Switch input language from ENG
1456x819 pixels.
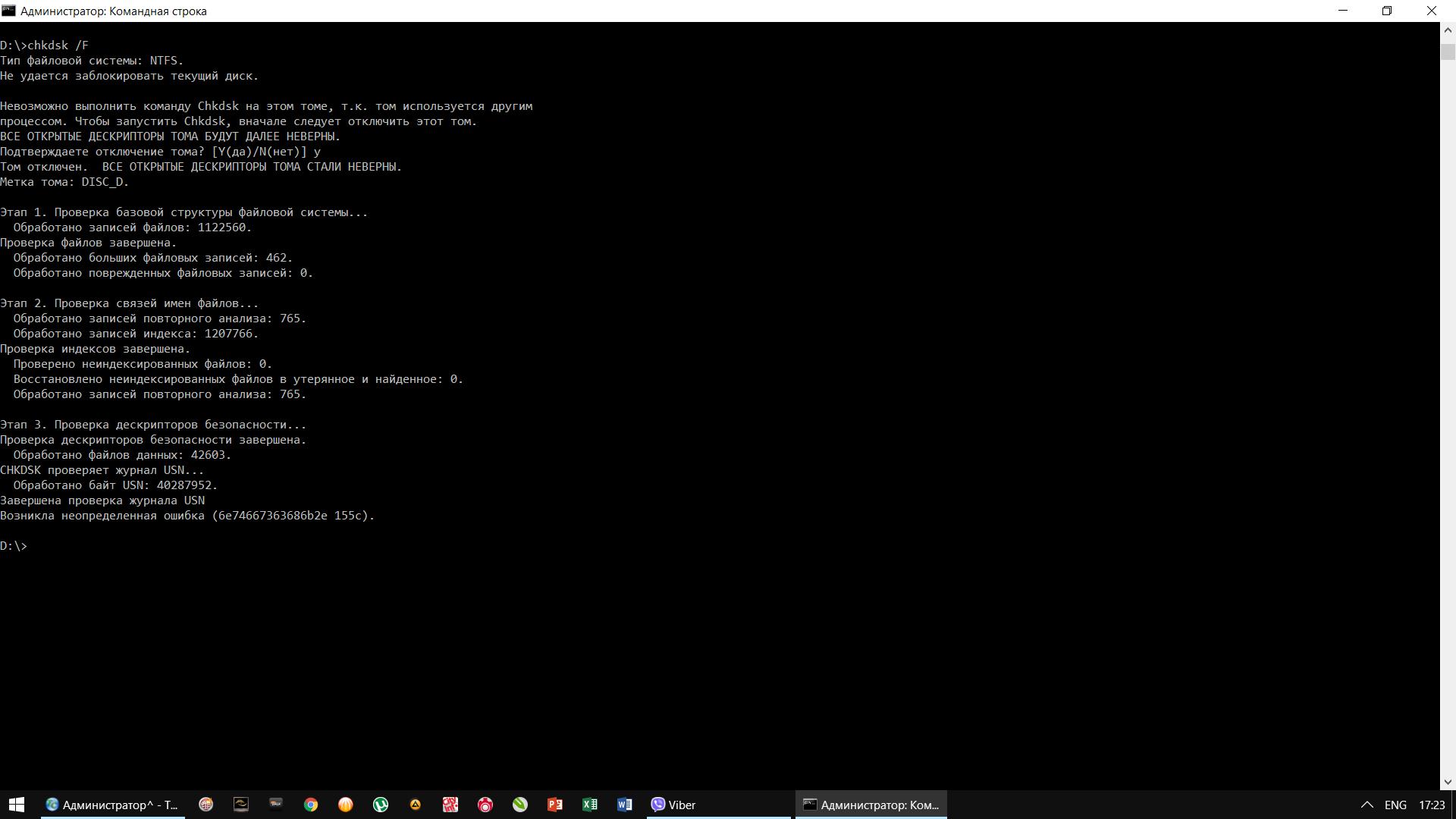(1395, 805)
